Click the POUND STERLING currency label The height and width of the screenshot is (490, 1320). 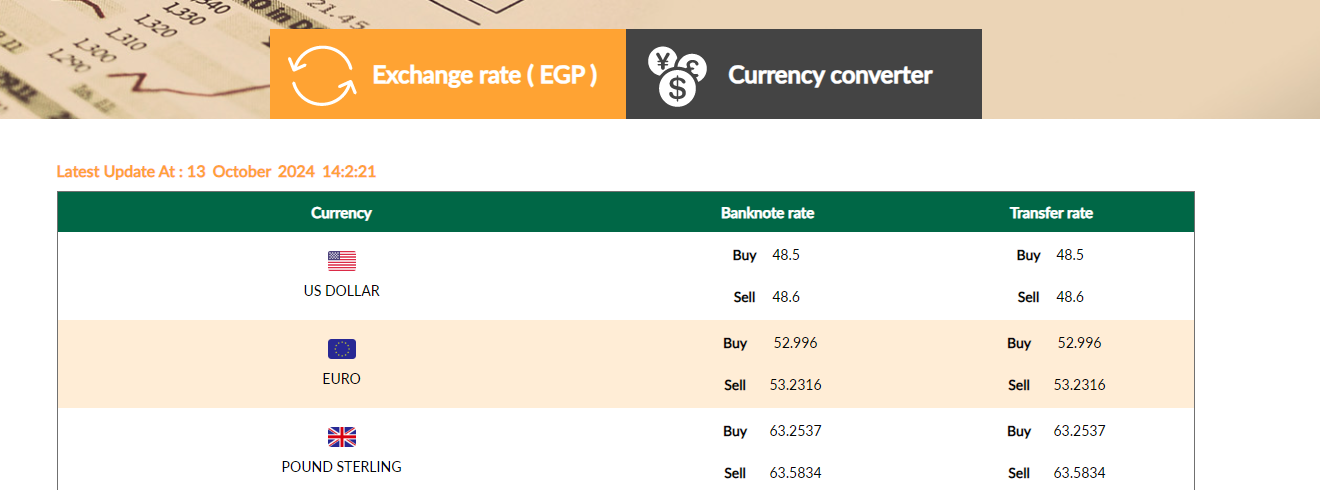[342, 467]
